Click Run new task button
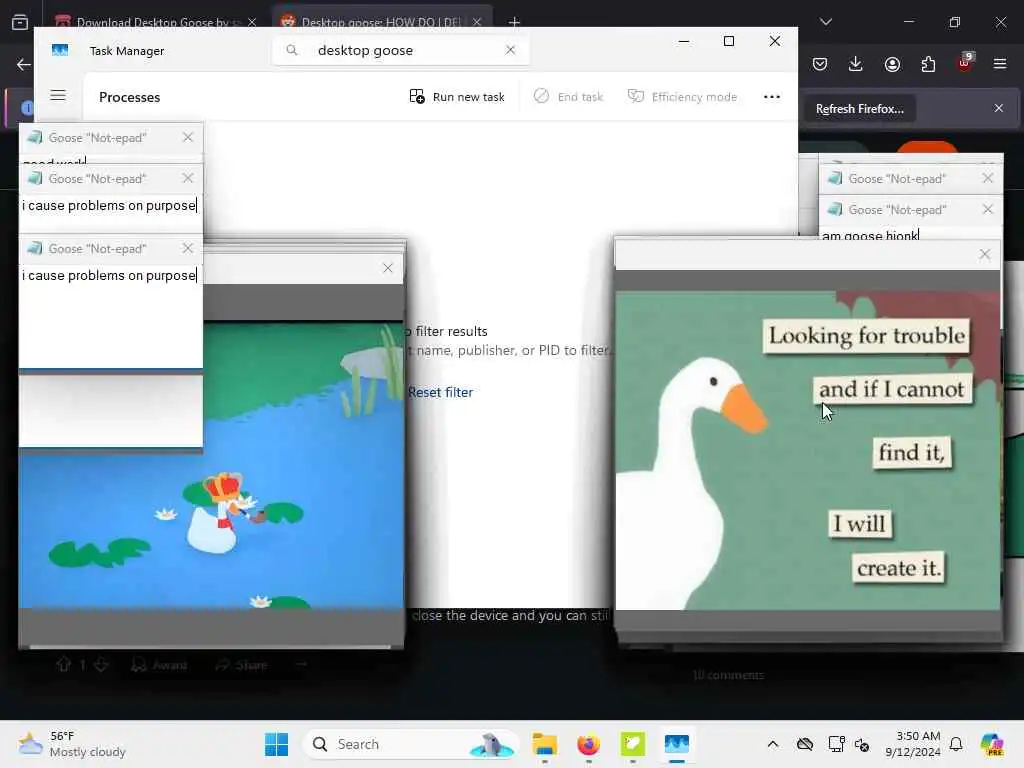The height and width of the screenshot is (768, 1024). 456,97
